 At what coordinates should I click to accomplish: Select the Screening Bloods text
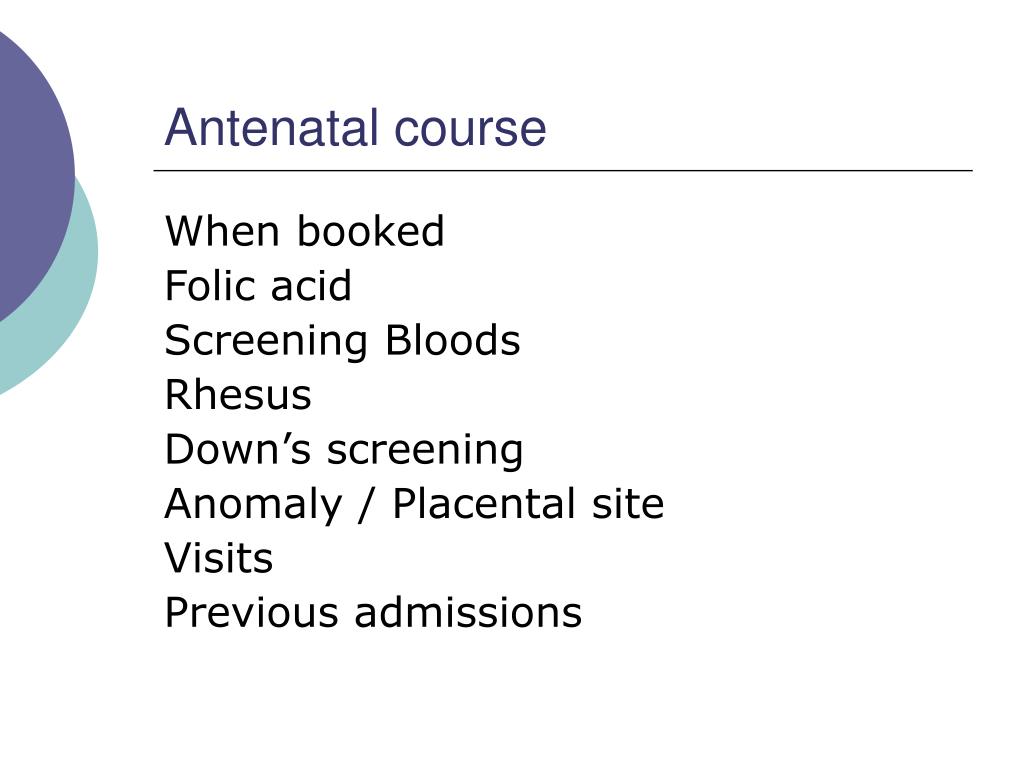[x=343, y=342]
